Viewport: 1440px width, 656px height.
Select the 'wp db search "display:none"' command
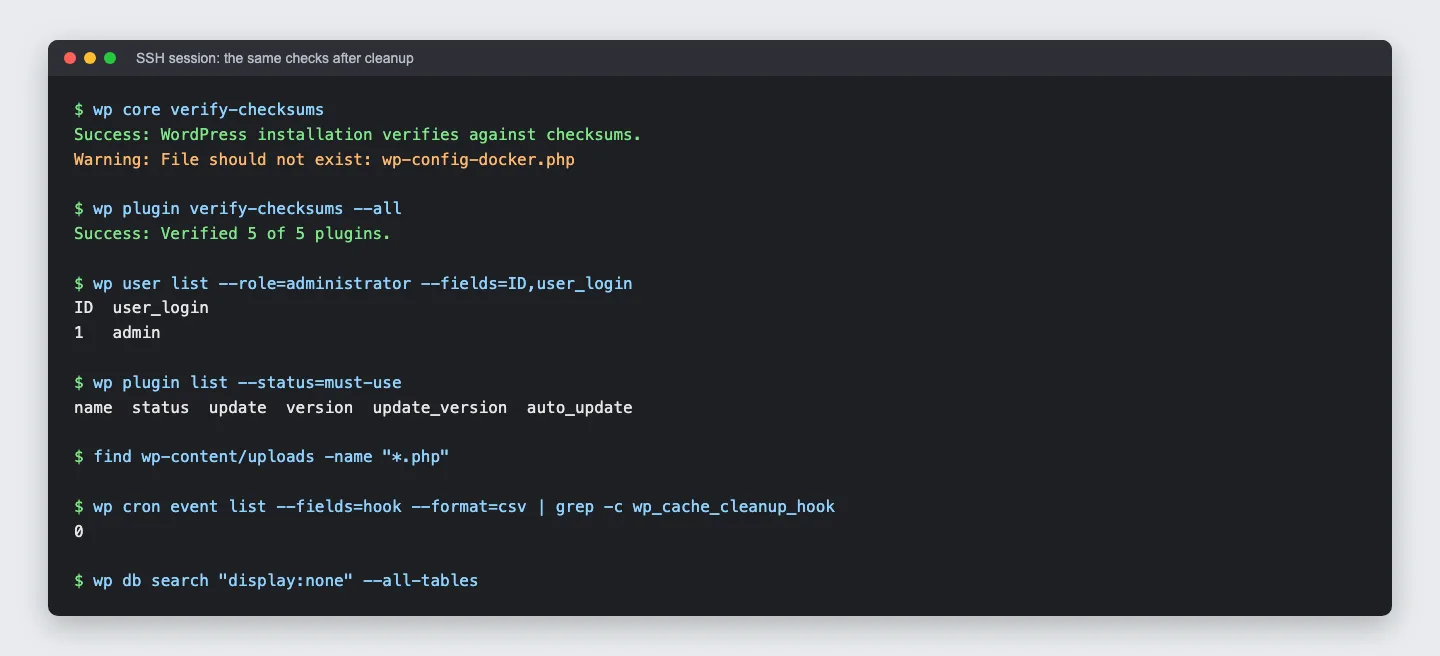tap(276, 581)
